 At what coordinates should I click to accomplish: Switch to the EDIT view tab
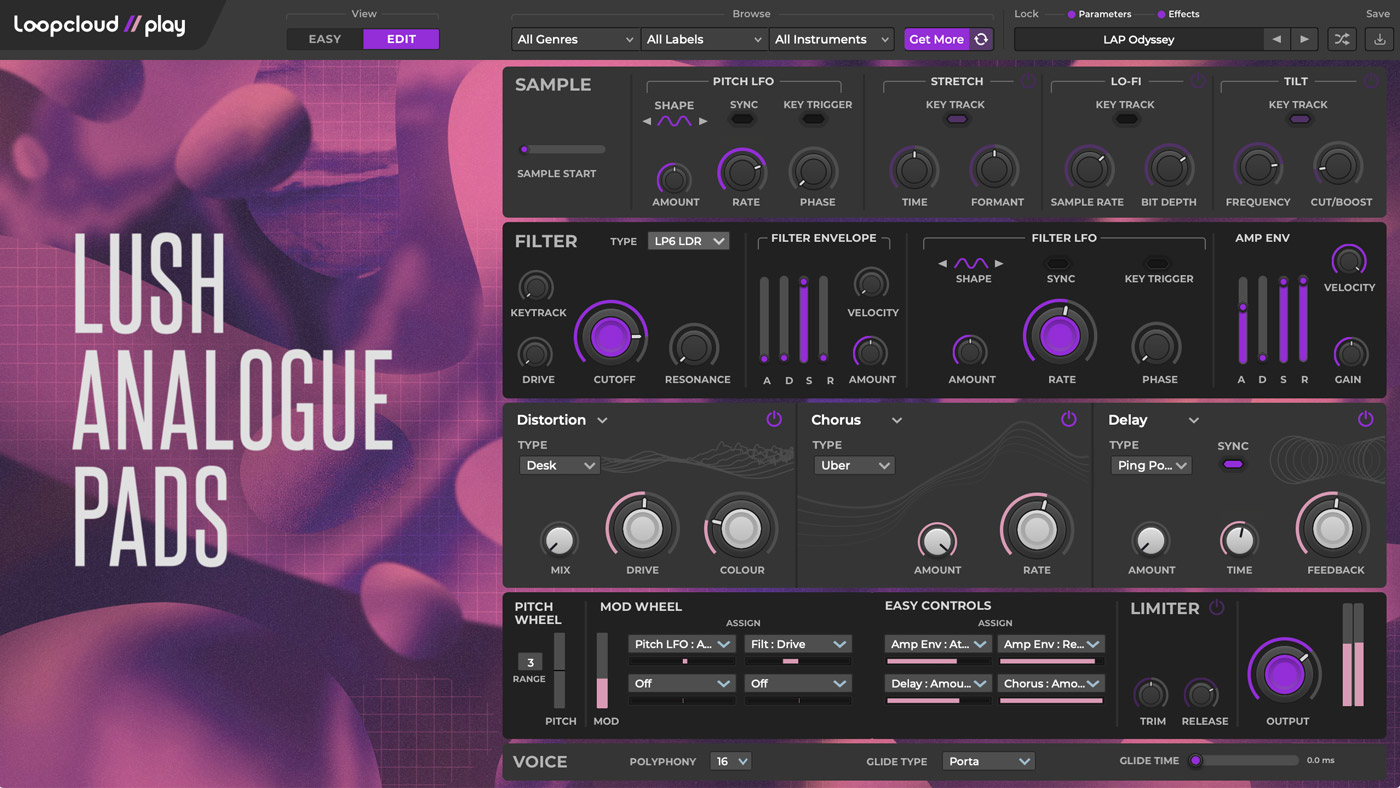click(401, 39)
